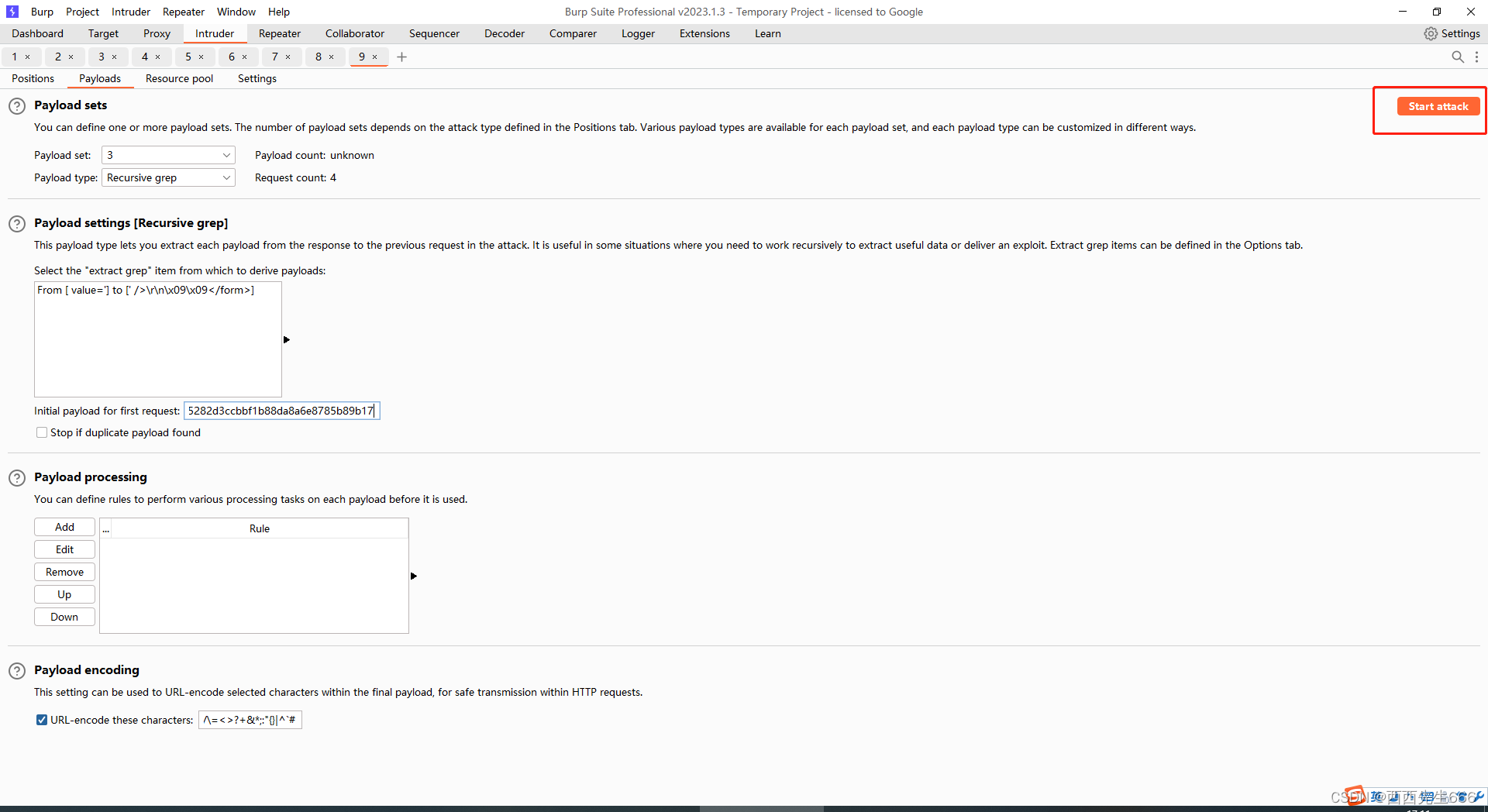The image size is (1488, 812).
Task: Add a new Intruder tab with plus
Action: coord(401,57)
